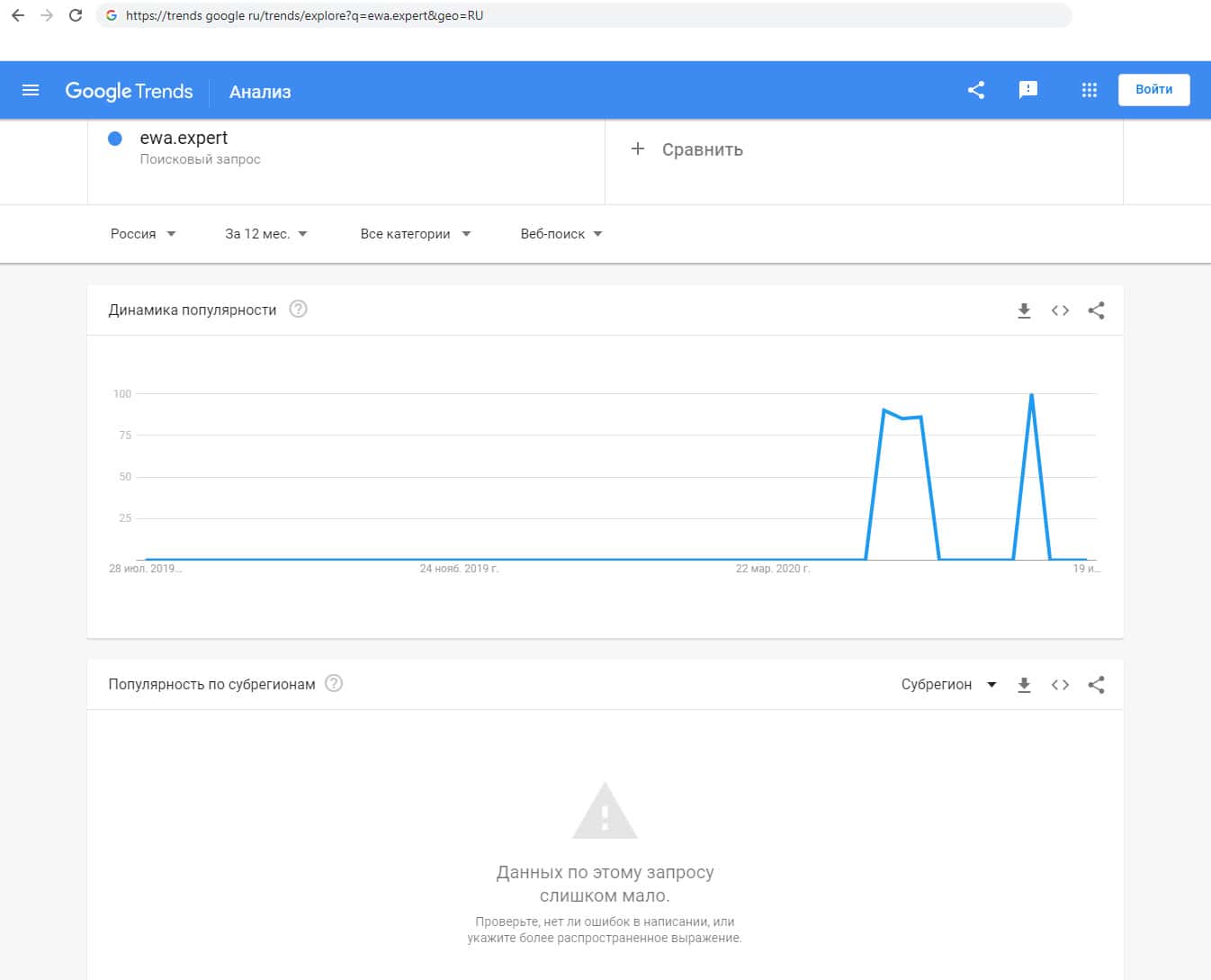The image size is (1211, 980).
Task: Click the Анализ header title
Action: (260, 92)
